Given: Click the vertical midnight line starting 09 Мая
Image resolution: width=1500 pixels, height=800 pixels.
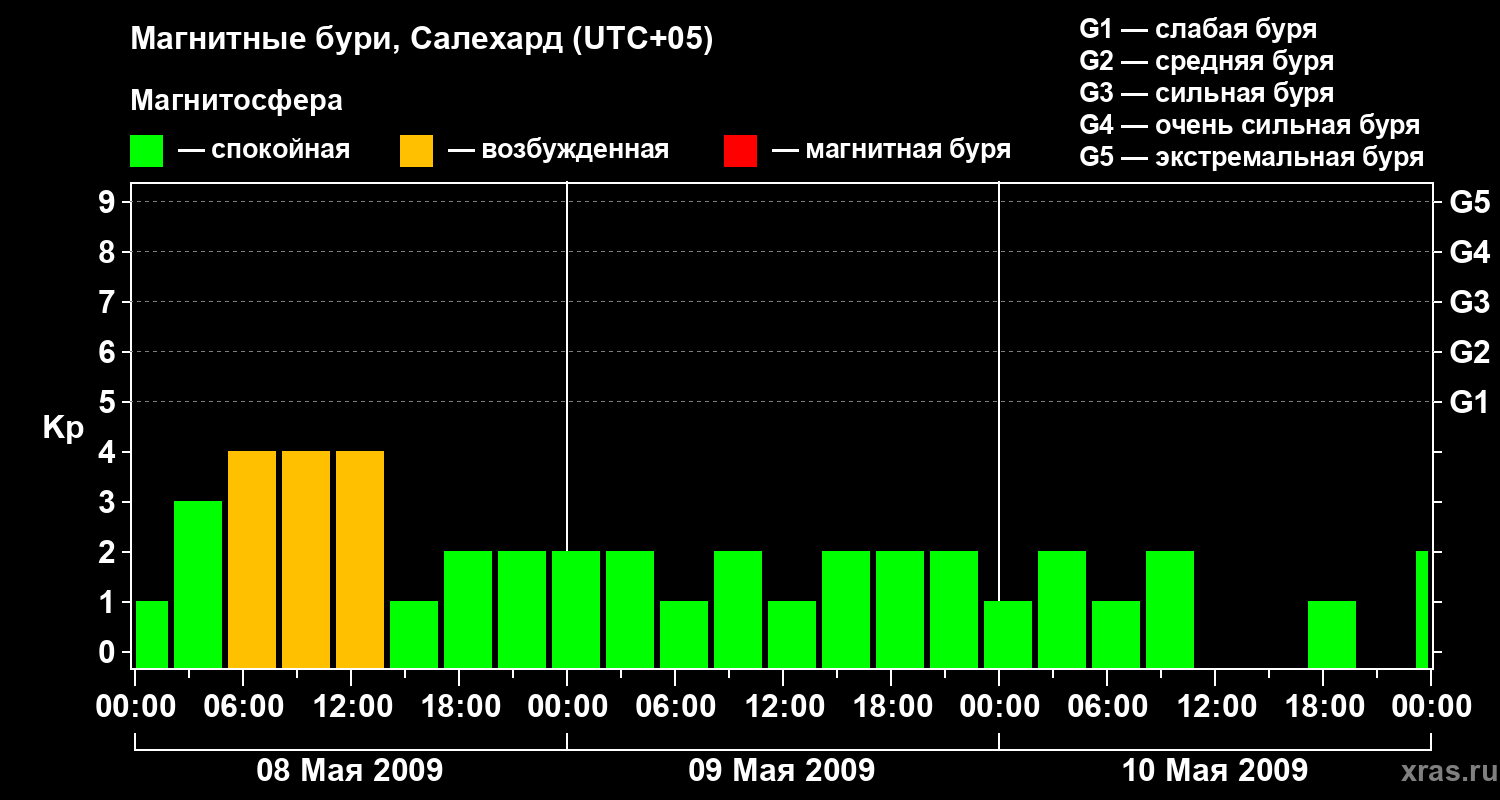Looking at the screenshot, I should tap(567, 365).
